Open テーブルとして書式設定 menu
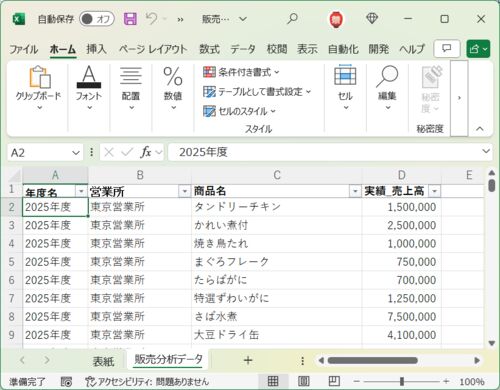Viewport: 500px width, 390px height. tap(257, 91)
